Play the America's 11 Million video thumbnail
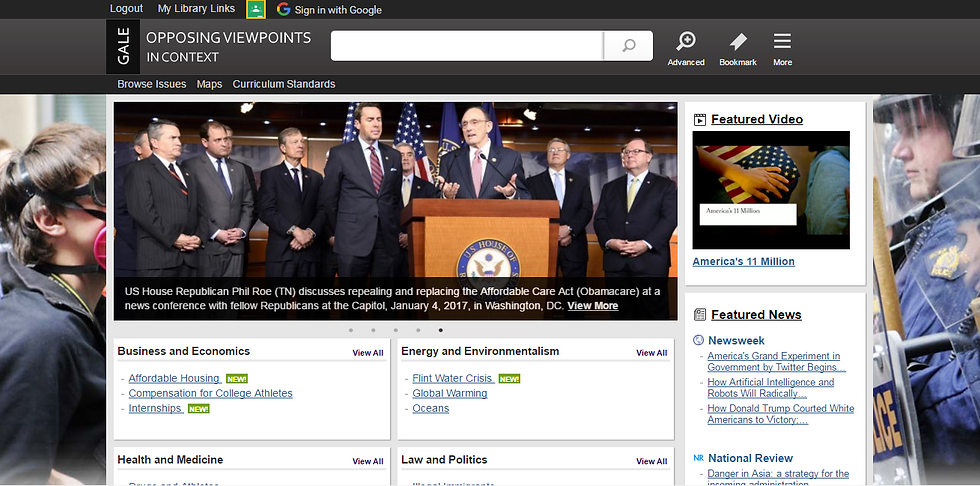 tap(771, 190)
